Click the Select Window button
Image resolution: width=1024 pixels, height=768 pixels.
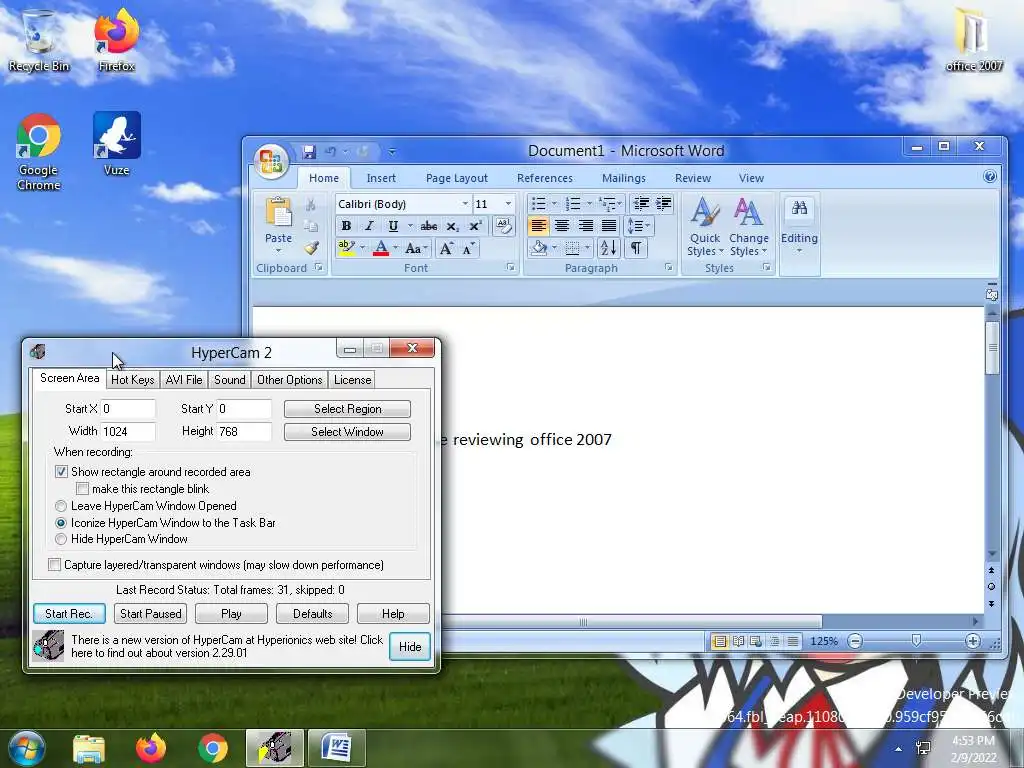(347, 432)
